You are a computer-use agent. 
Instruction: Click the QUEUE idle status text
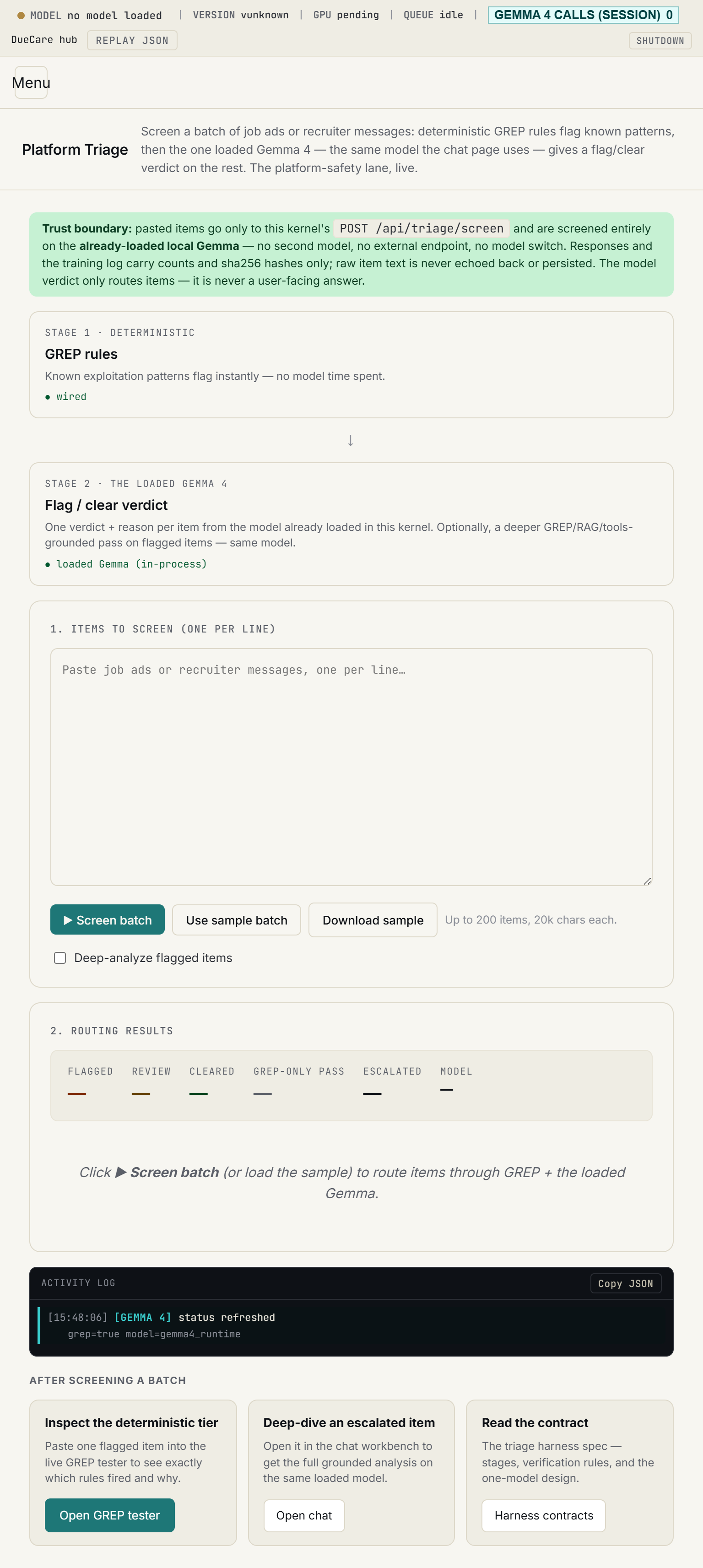(x=433, y=15)
